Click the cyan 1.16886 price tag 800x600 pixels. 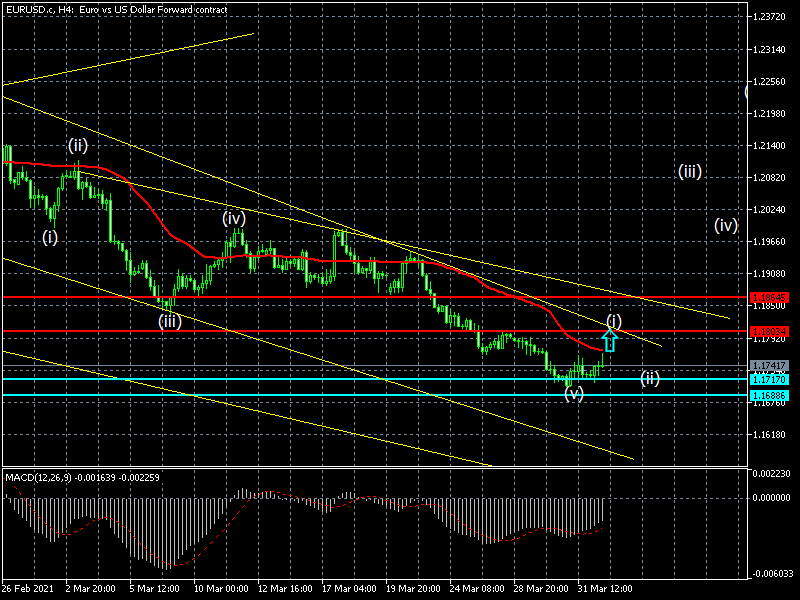[x=772, y=395]
